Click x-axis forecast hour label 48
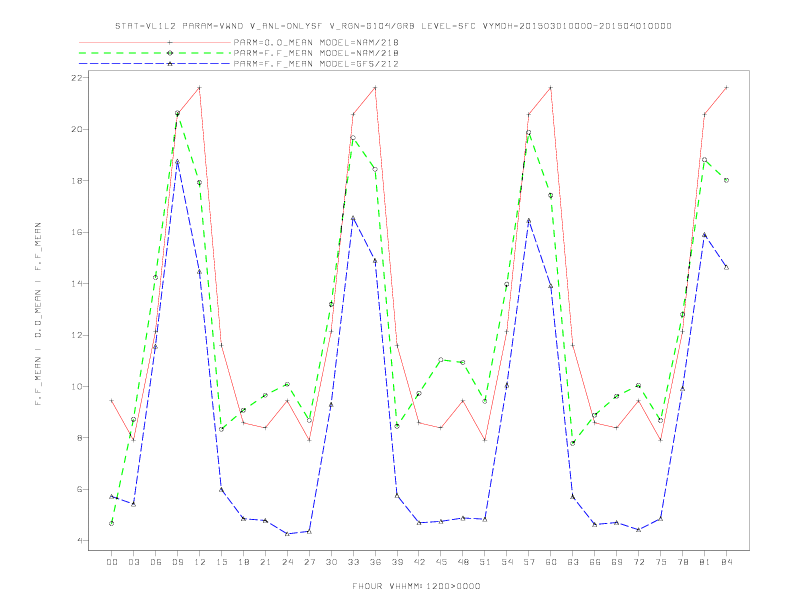The image size is (792, 612). point(463,562)
